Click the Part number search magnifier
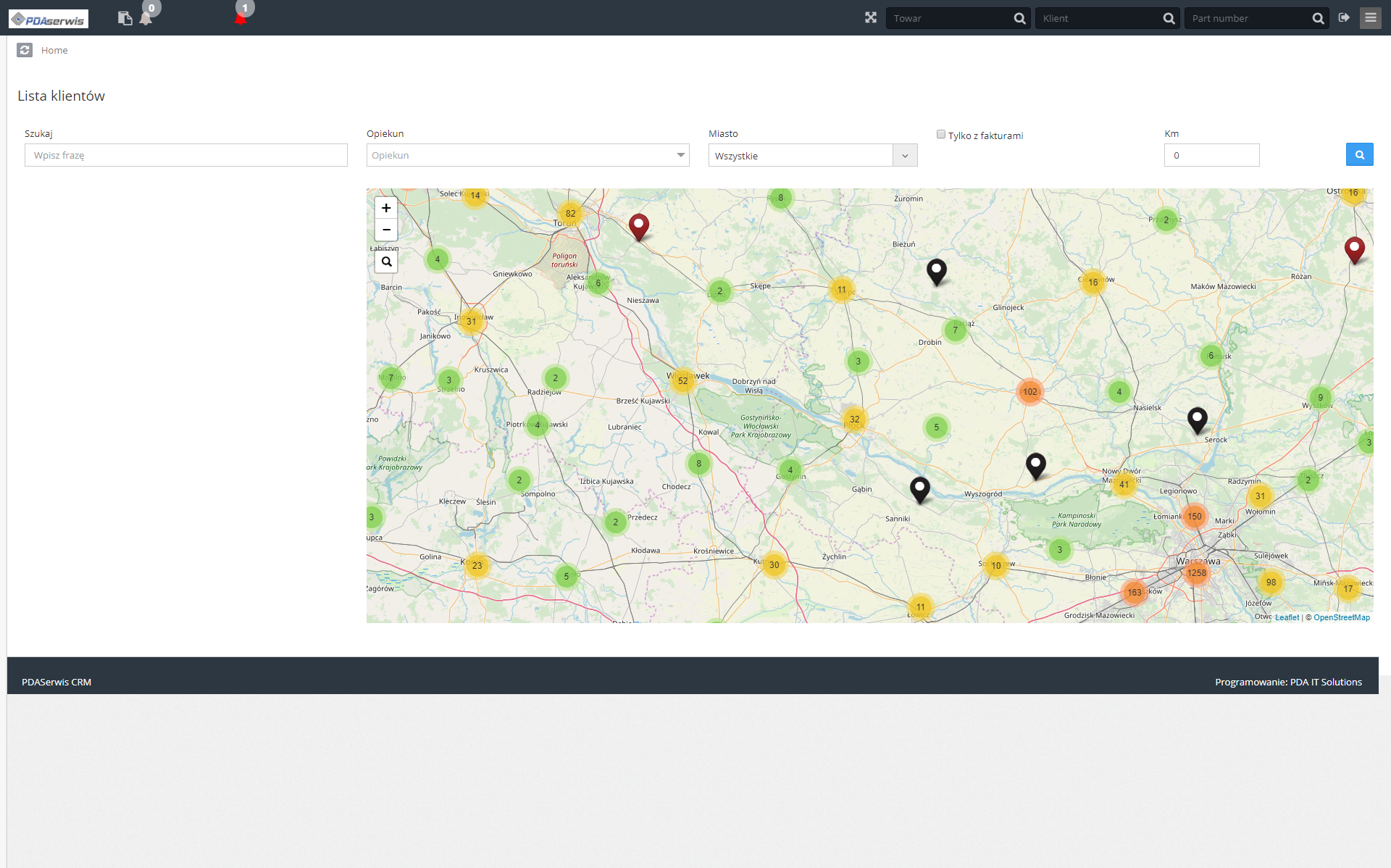Image resolution: width=1391 pixels, height=868 pixels. [x=1318, y=18]
